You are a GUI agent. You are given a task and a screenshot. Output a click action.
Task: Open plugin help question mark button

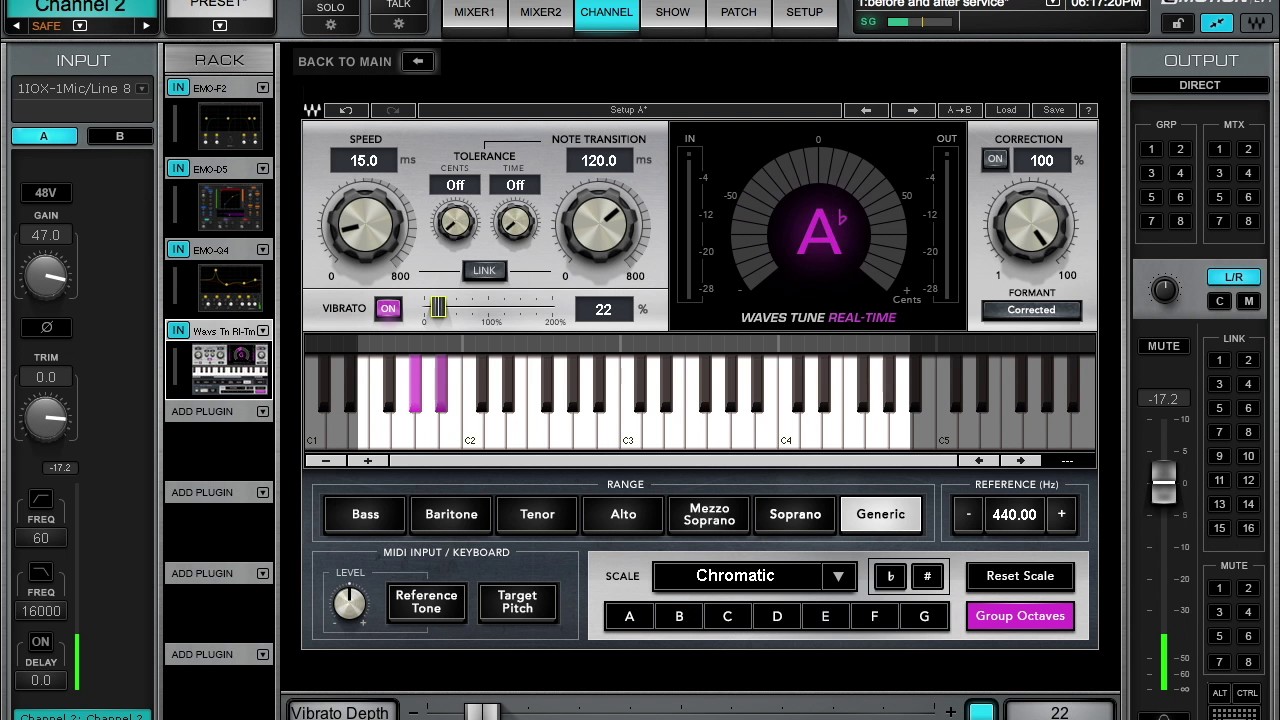1088,110
